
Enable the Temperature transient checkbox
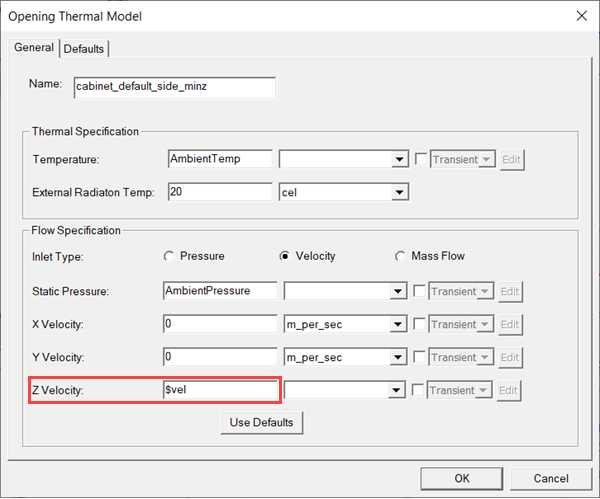421,159
